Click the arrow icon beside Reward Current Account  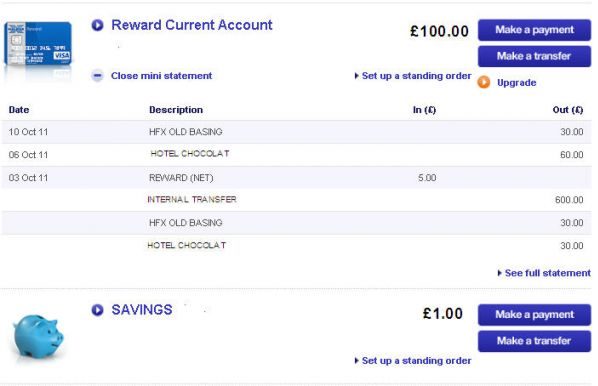pos(97,25)
